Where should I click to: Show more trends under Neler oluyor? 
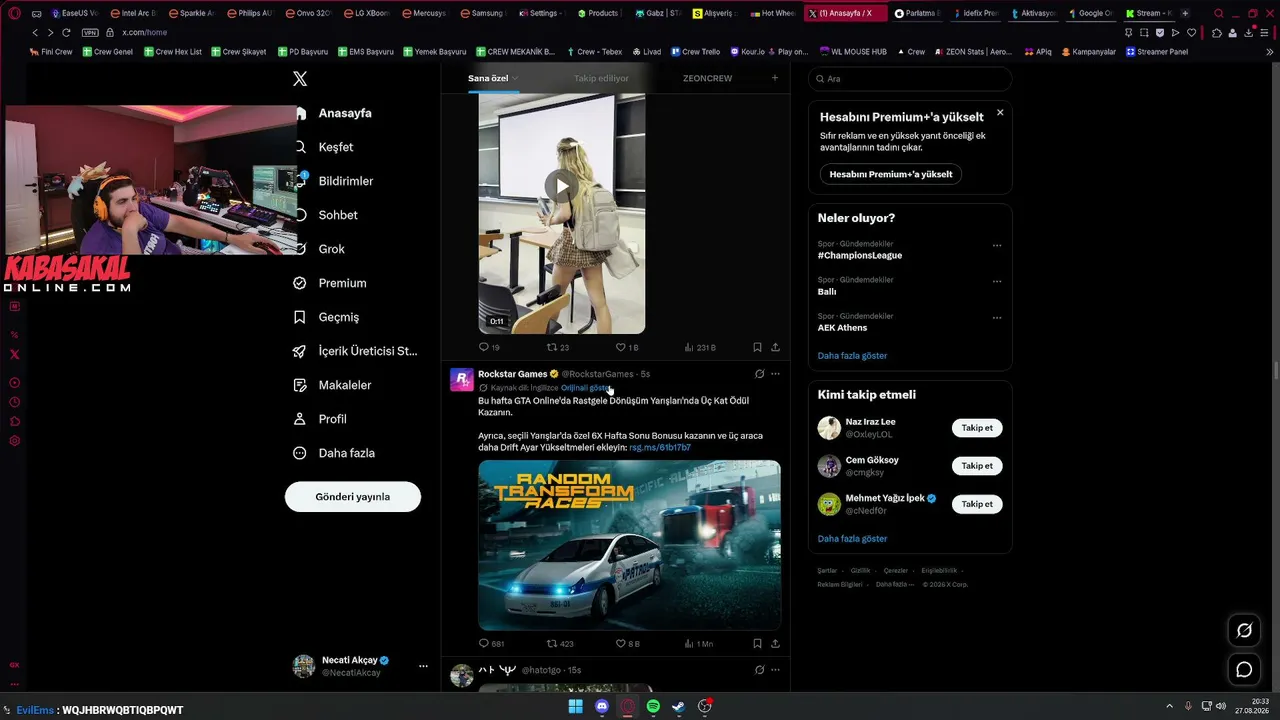pyautogui.click(x=852, y=356)
